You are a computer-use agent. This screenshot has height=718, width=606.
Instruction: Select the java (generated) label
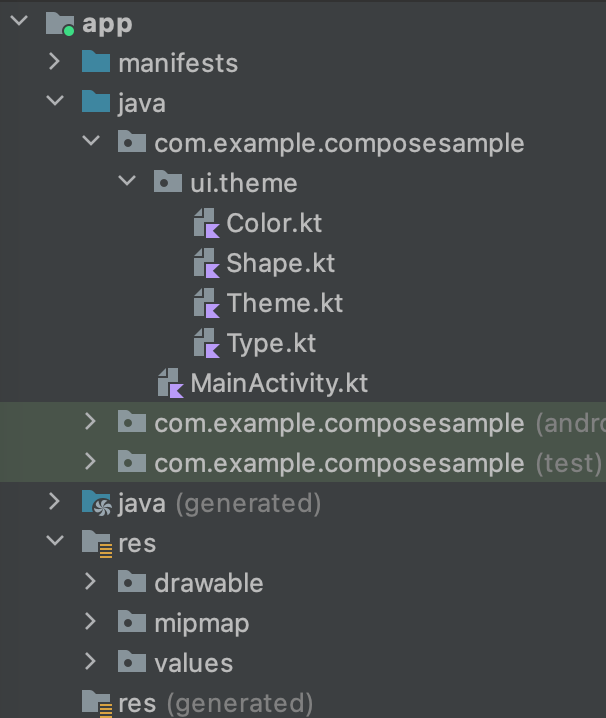(x=220, y=504)
